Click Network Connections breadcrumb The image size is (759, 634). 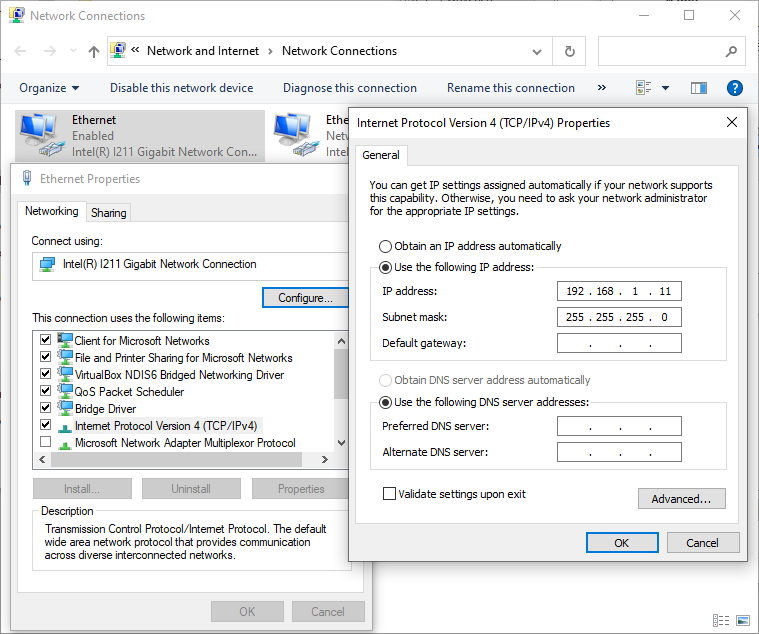coord(339,51)
